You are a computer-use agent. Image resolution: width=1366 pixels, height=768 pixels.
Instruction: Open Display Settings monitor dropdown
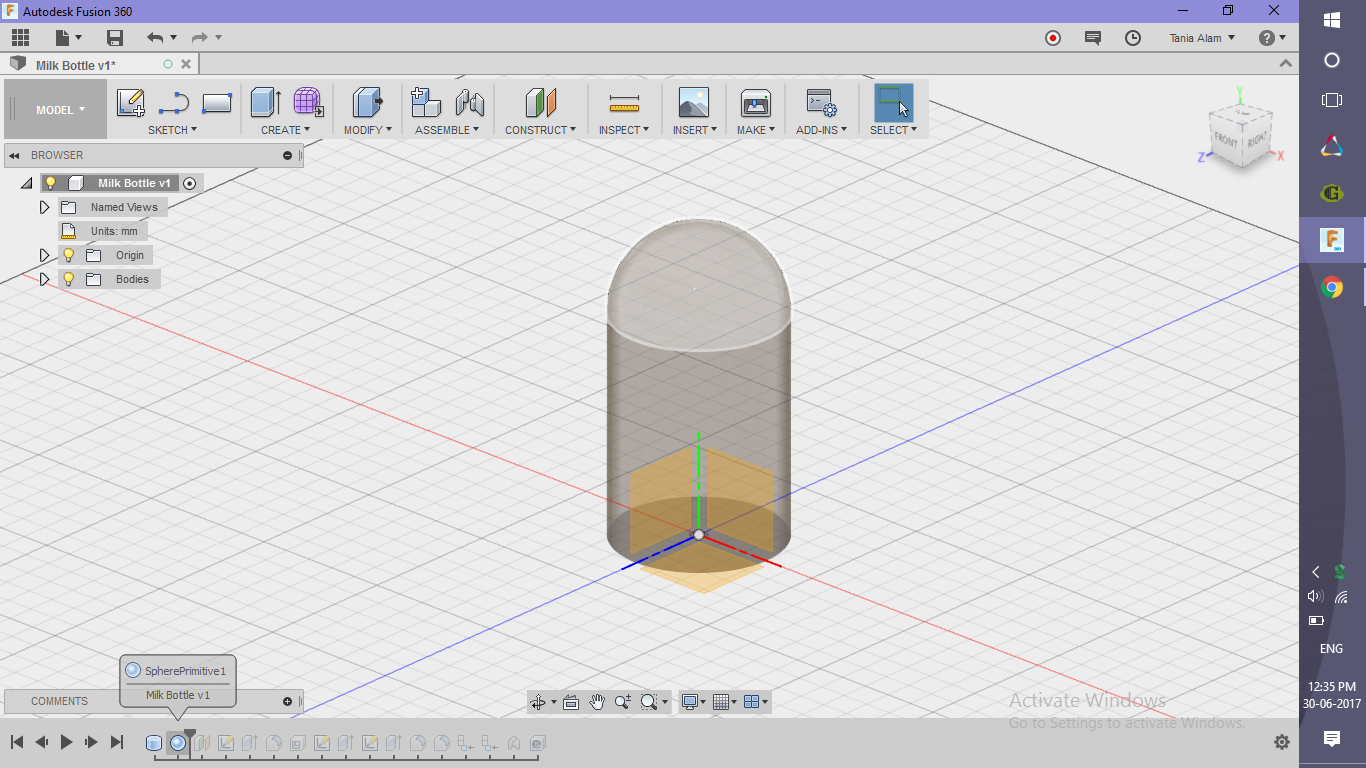(692, 702)
